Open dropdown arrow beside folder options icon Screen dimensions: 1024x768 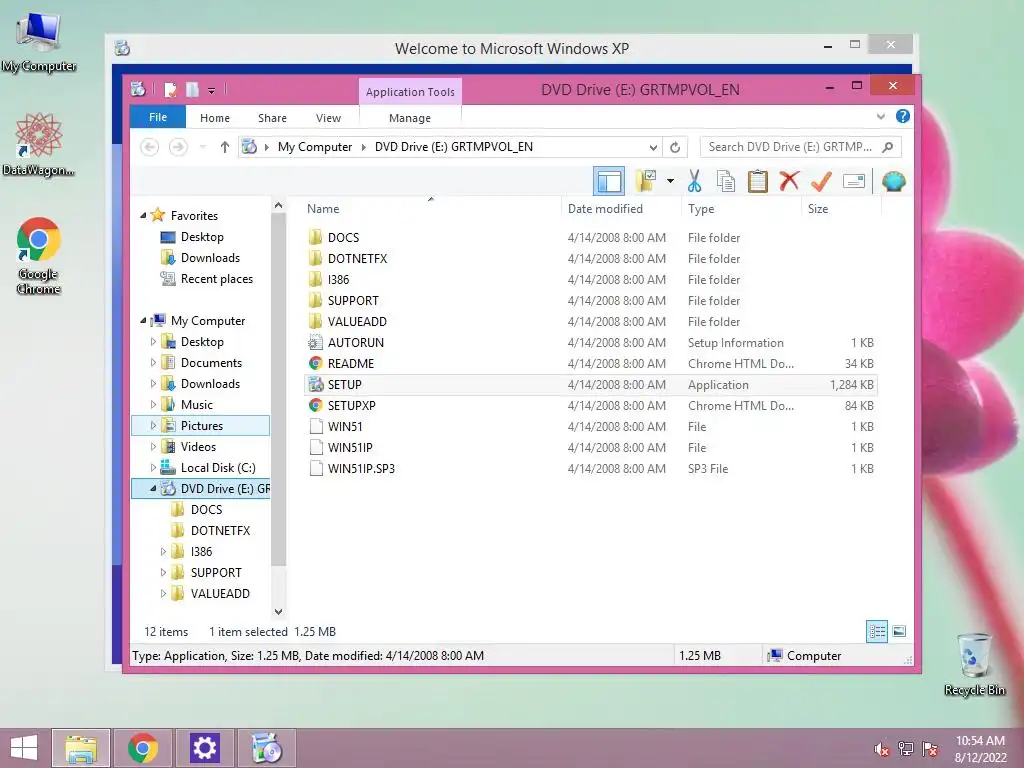point(670,181)
